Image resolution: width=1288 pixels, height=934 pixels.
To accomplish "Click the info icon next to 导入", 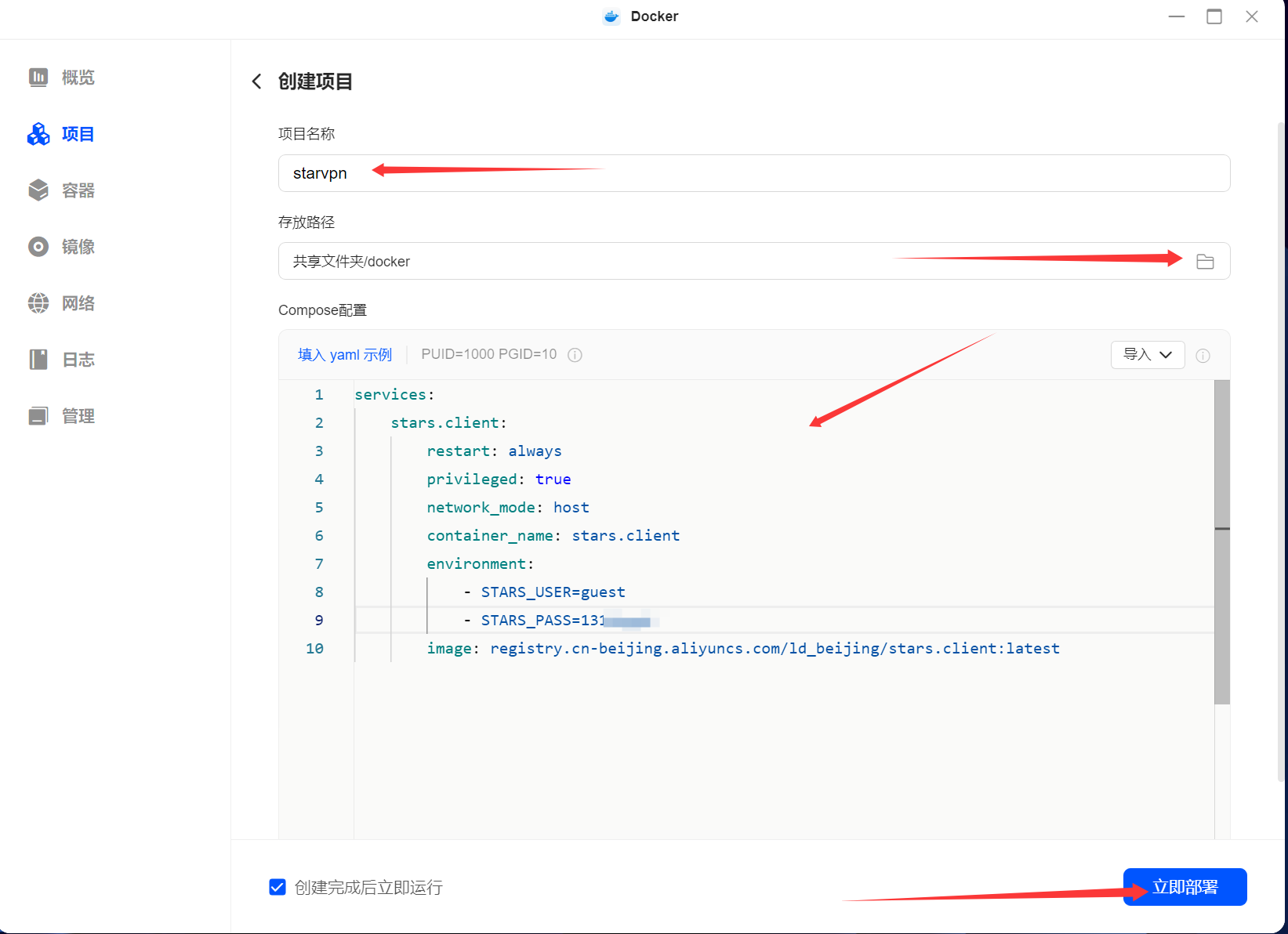I will (1203, 356).
